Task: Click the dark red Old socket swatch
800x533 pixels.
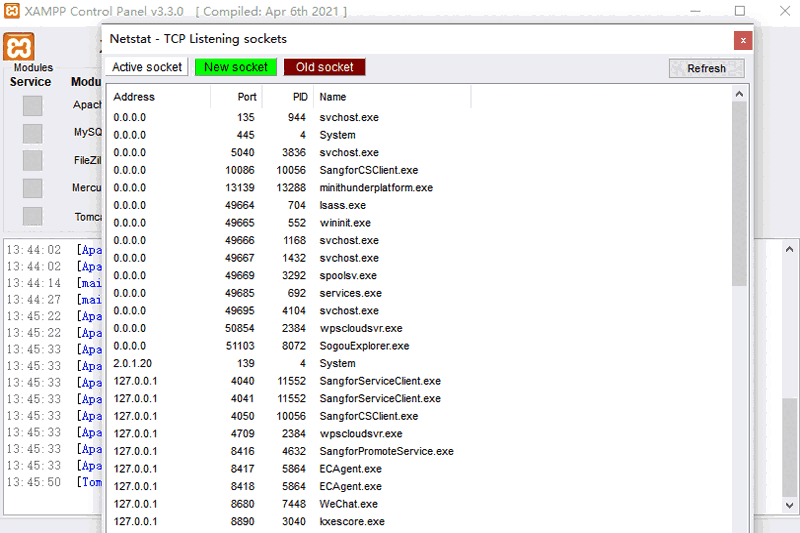Action: (325, 67)
